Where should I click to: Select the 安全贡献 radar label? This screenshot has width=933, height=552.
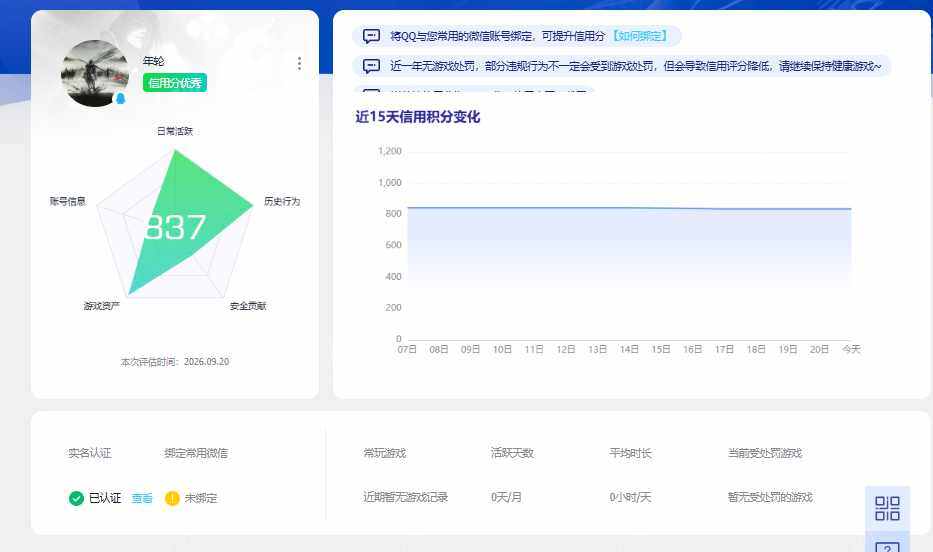click(x=248, y=306)
